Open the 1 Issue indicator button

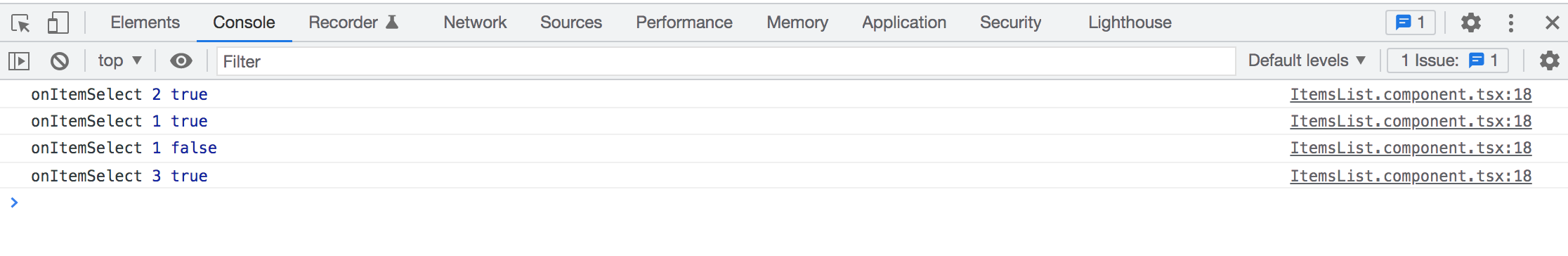(x=1448, y=60)
